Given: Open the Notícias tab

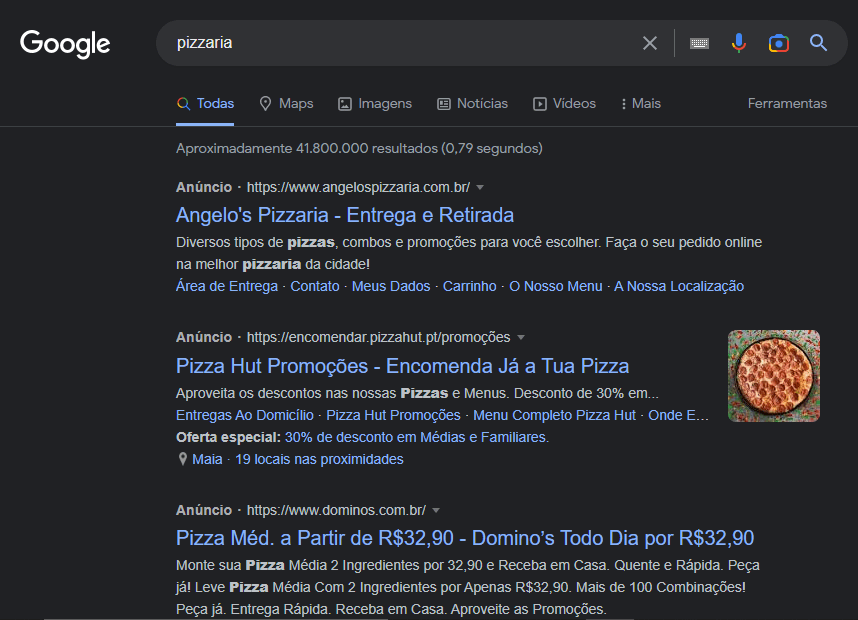Looking at the screenshot, I should 472,103.
